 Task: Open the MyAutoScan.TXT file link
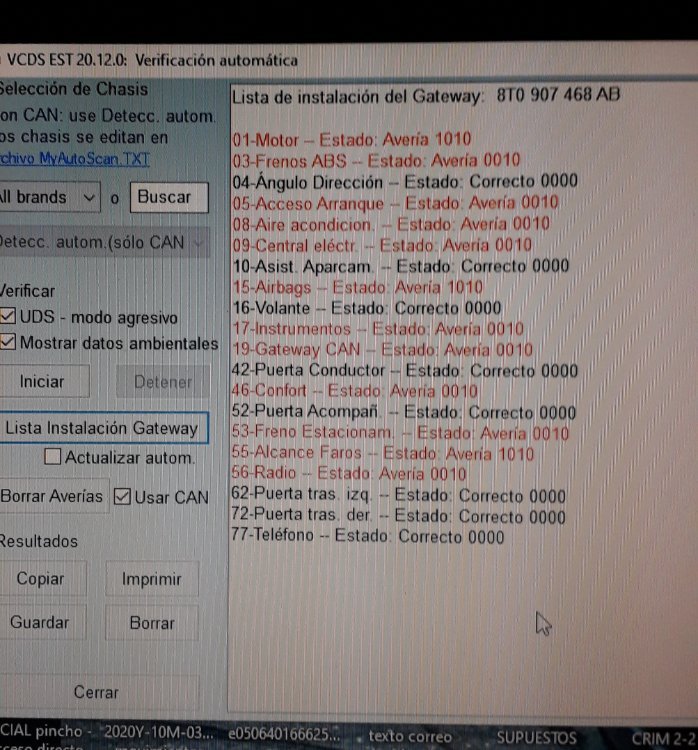click(x=75, y=158)
